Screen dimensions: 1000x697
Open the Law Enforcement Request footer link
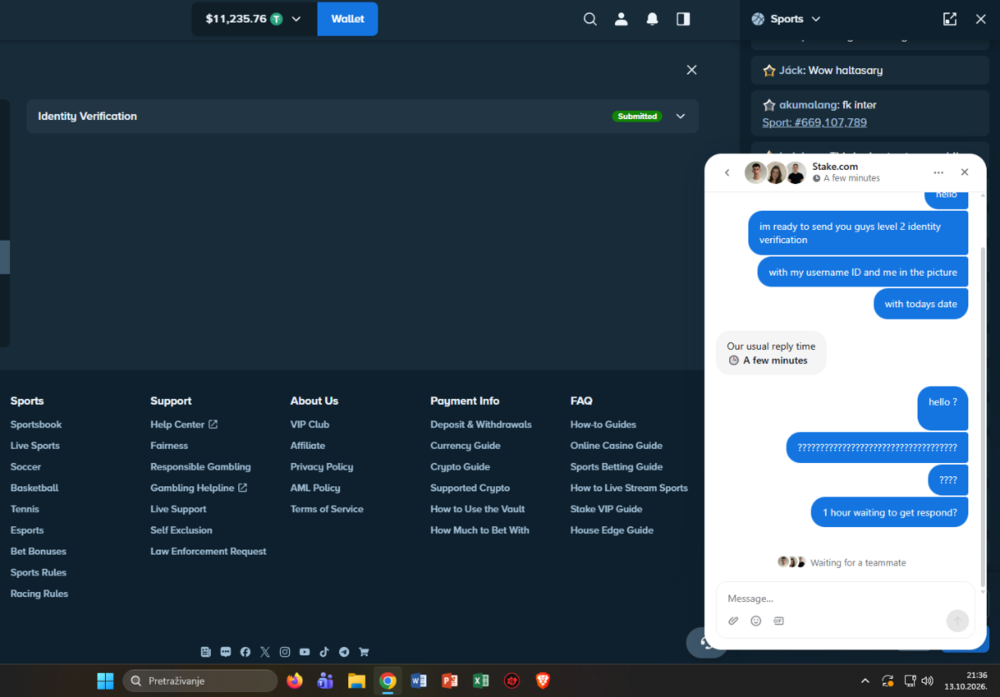tap(209, 551)
